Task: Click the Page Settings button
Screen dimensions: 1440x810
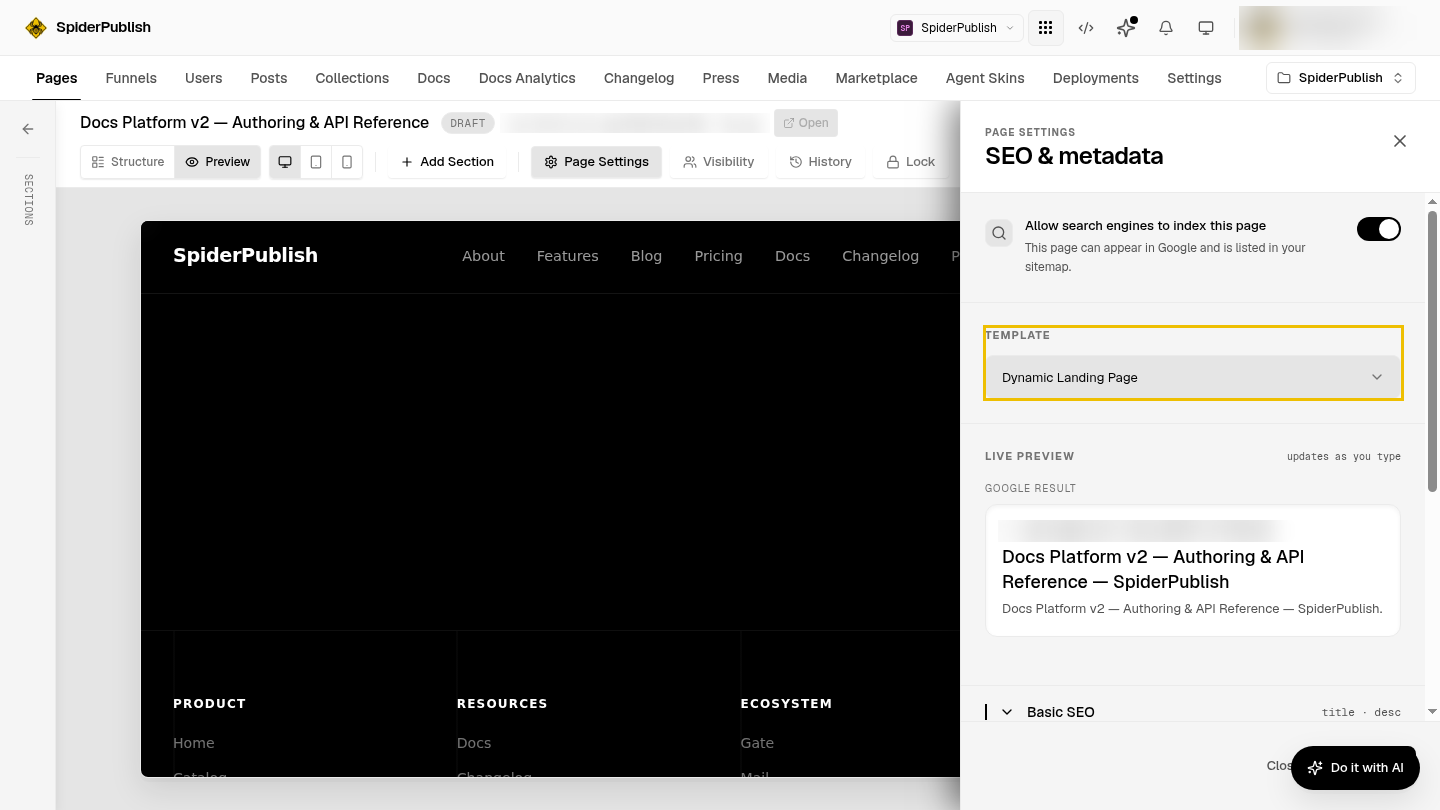Action: (597, 162)
